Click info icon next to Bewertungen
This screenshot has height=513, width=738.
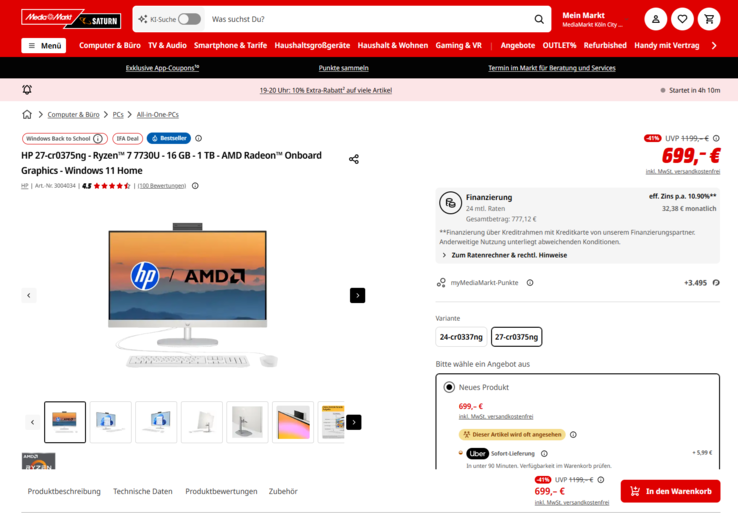tap(195, 186)
